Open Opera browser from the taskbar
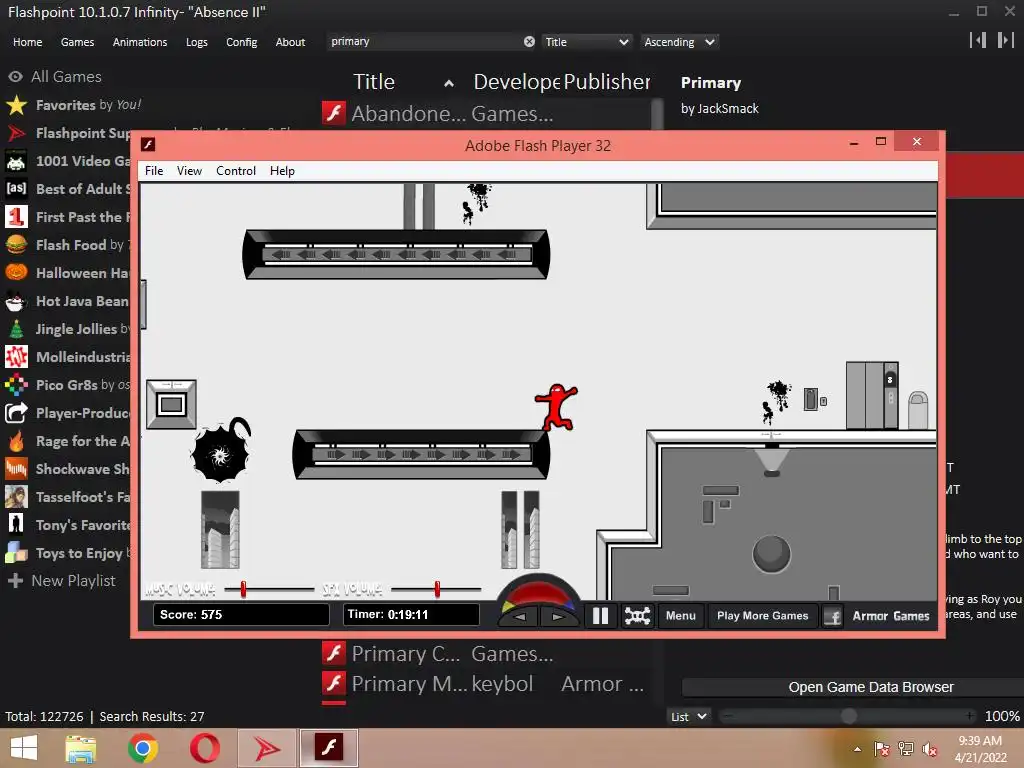Viewport: 1024px width, 768px height. [x=204, y=748]
